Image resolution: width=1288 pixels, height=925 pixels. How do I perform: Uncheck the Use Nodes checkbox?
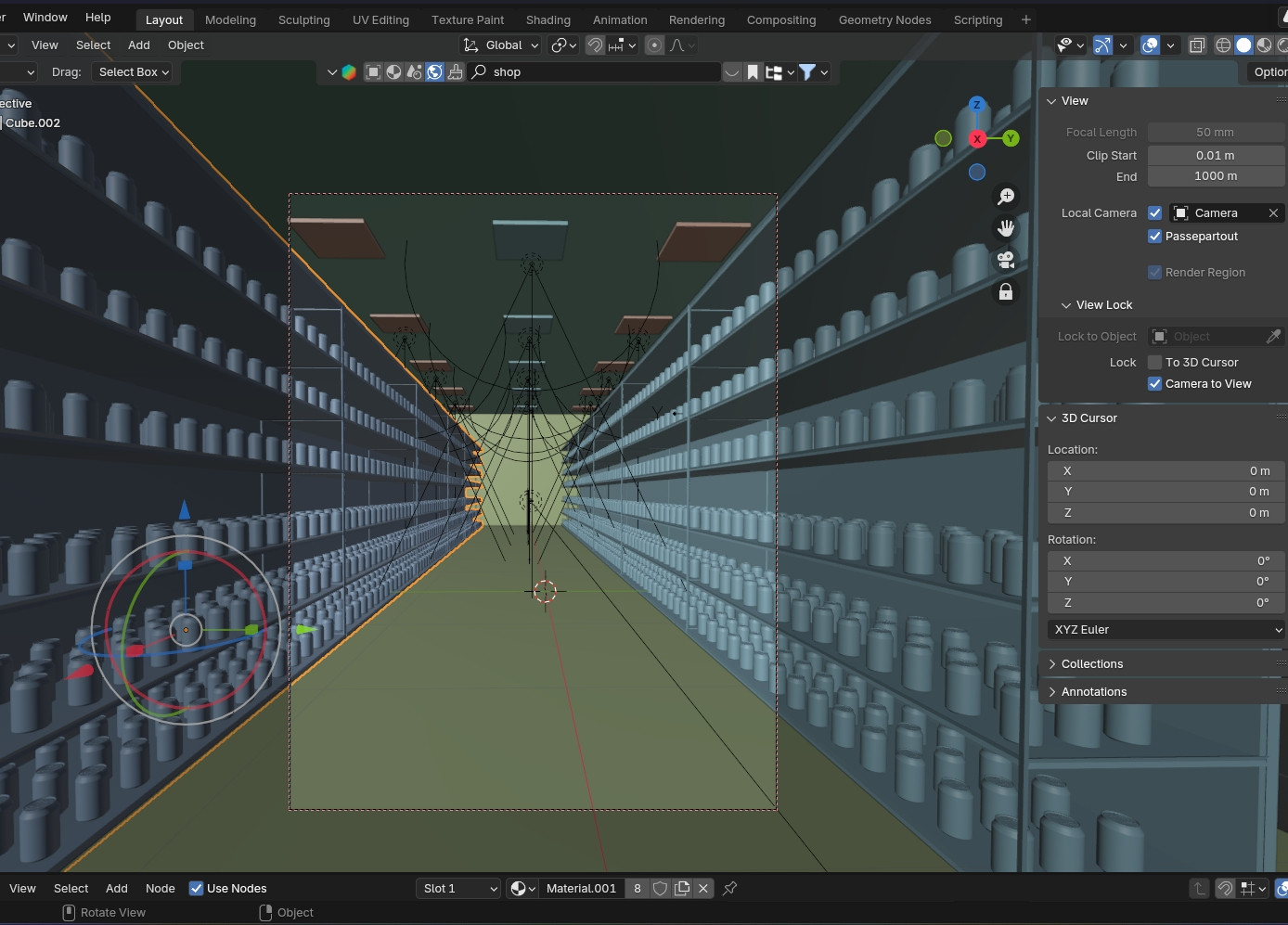coord(196,888)
